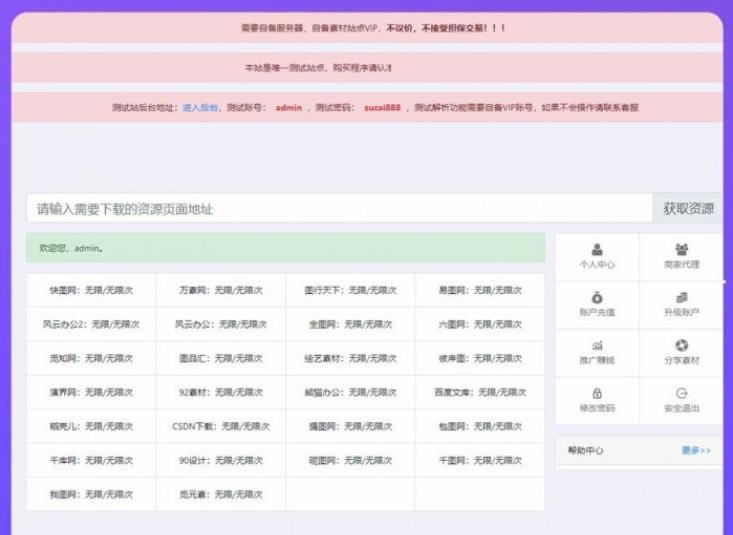
Task: Select the 六图网 quota cell
Action: point(480,324)
